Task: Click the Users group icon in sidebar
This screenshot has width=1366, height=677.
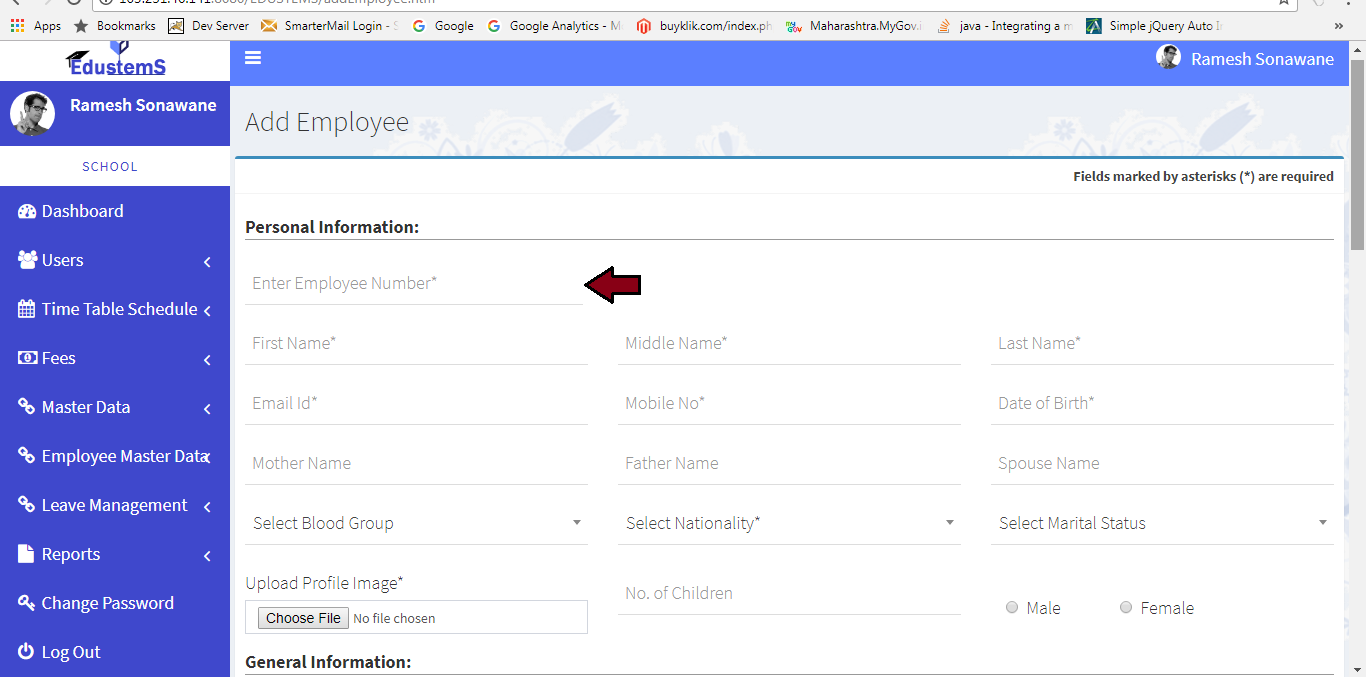Action: click(x=27, y=260)
